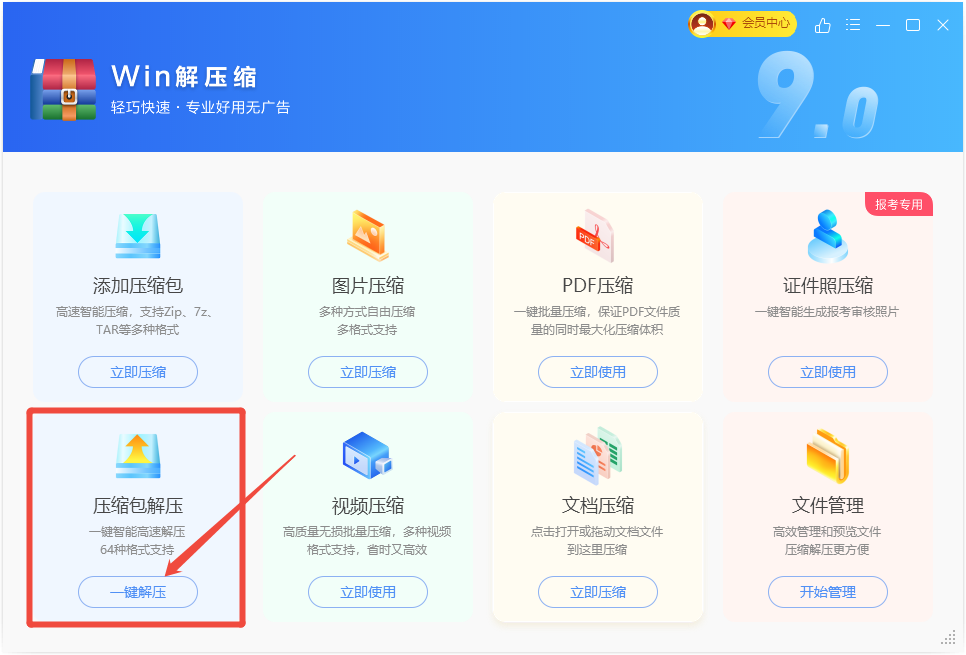Click the 一键解压 button
The image size is (966, 655).
138,592
